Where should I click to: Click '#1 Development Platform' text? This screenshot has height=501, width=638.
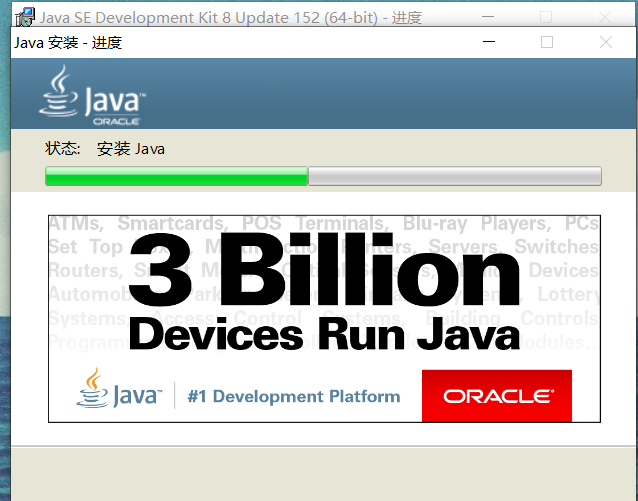click(294, 396)
